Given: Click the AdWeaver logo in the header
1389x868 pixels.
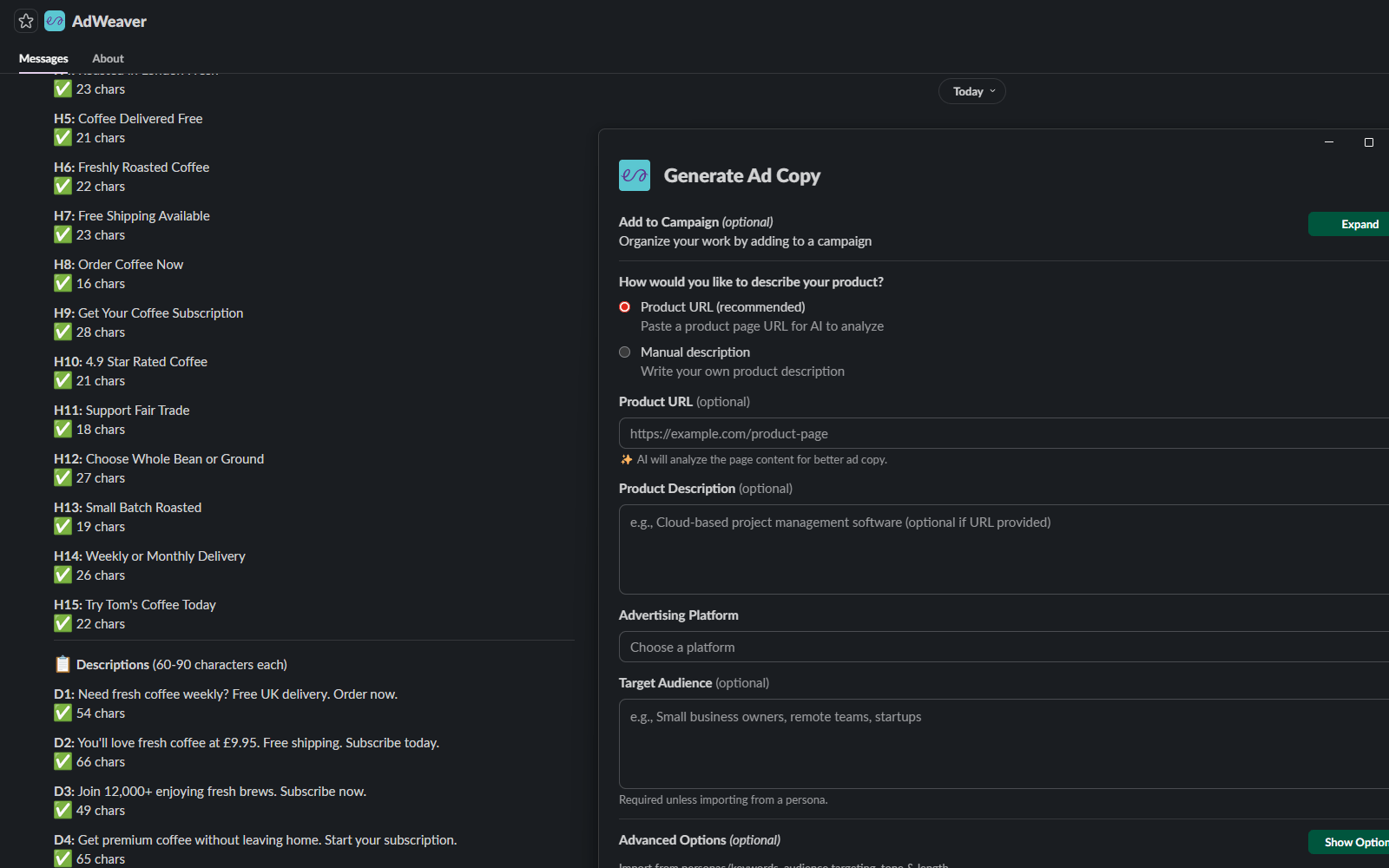Looking at the screenshot, I should click(54, 20).
